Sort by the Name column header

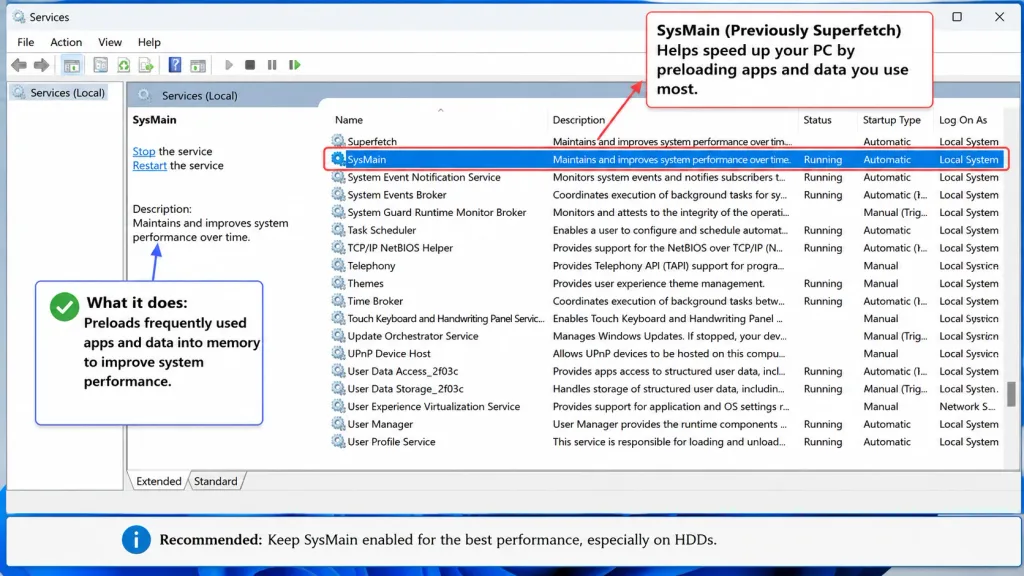(x=349, y=120)
